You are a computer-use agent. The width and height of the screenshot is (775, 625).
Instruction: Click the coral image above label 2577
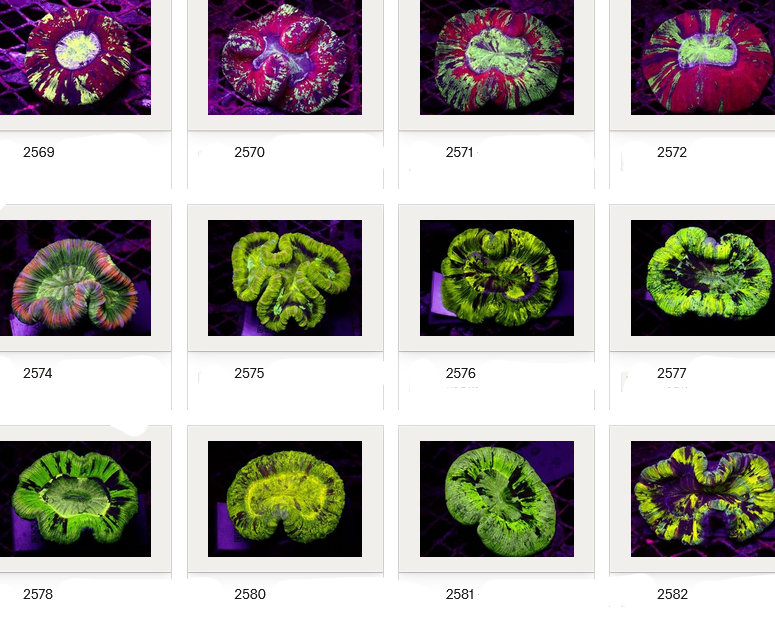703,278
